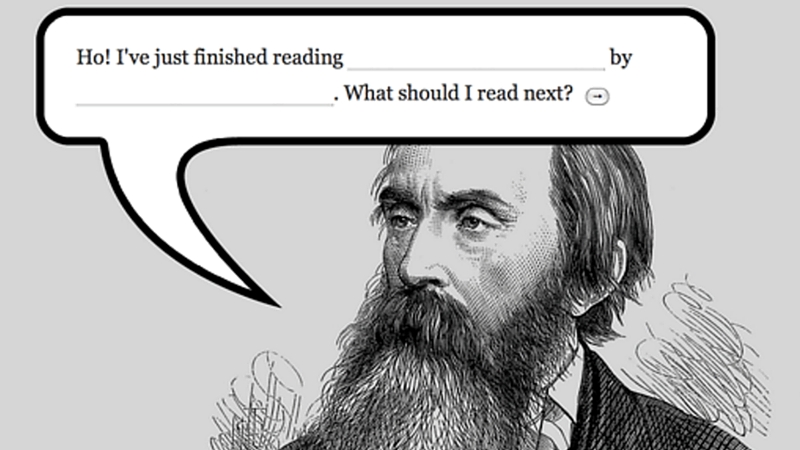Click the word "by" in the bubble
Viewport: 800px width, 450px height.
(x=621, y=58)
